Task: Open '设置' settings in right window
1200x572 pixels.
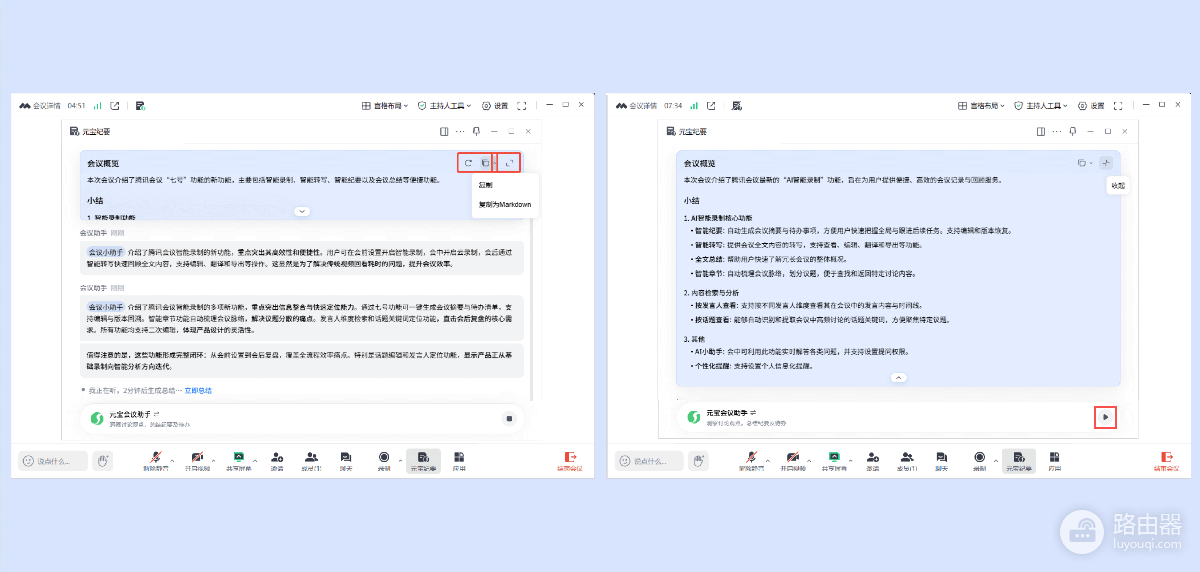Action: (1091, 105)
